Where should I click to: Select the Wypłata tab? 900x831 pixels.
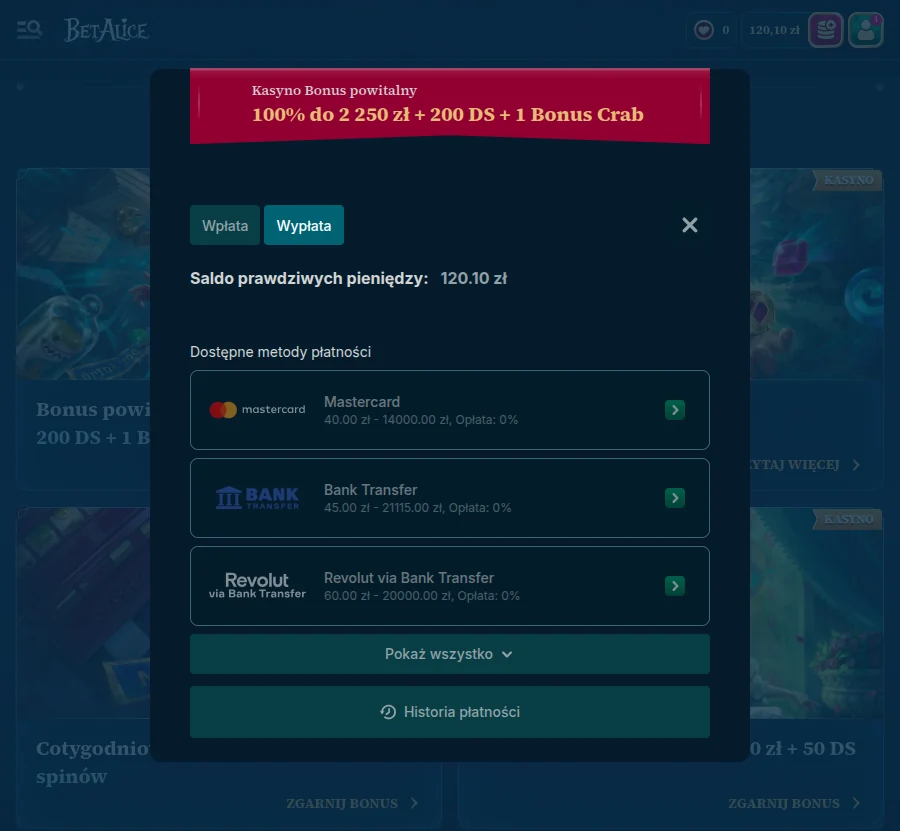pos(303,225)
